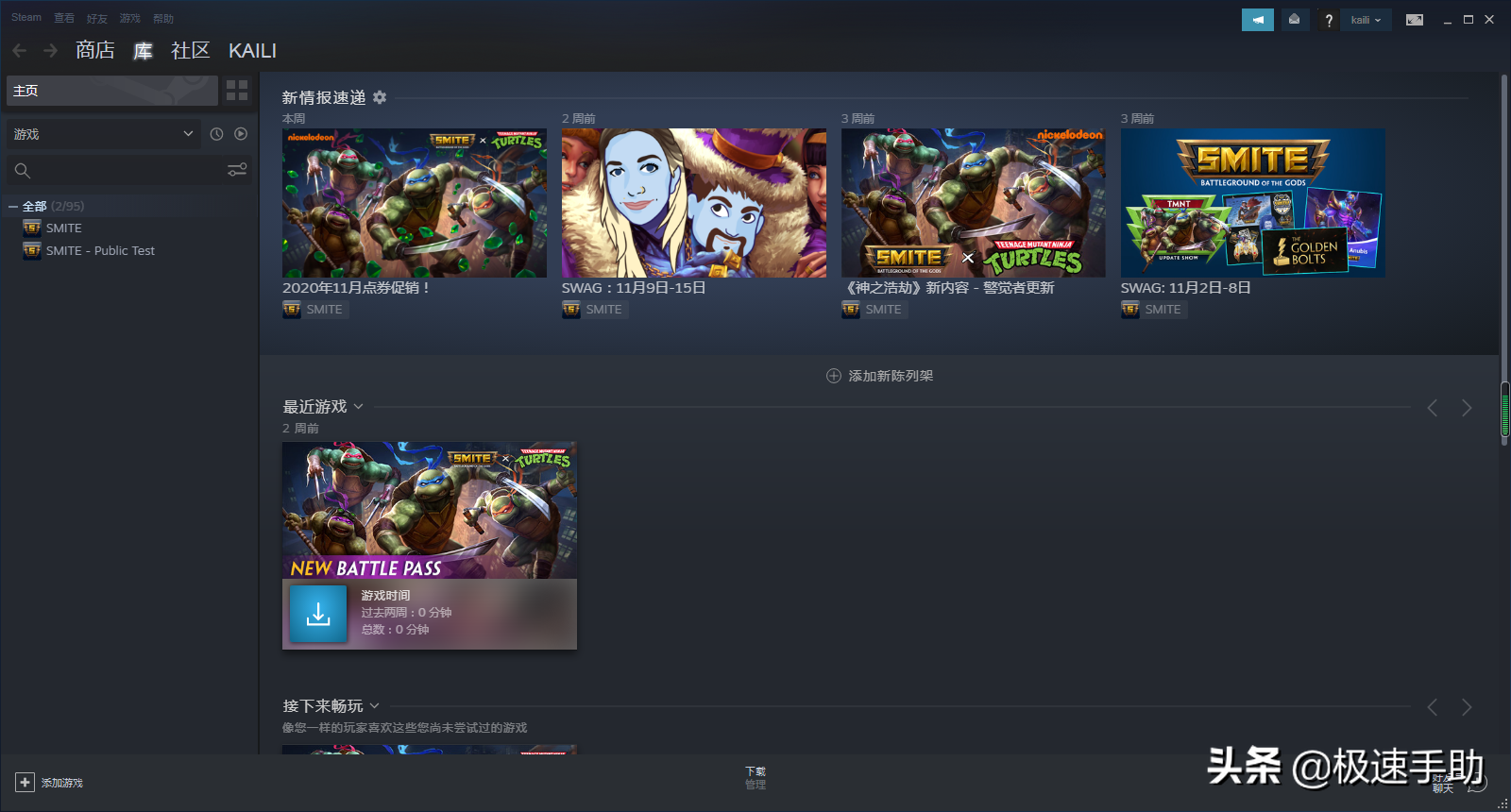Open the Help menu
1511x812 pixels.
(163, 18)
